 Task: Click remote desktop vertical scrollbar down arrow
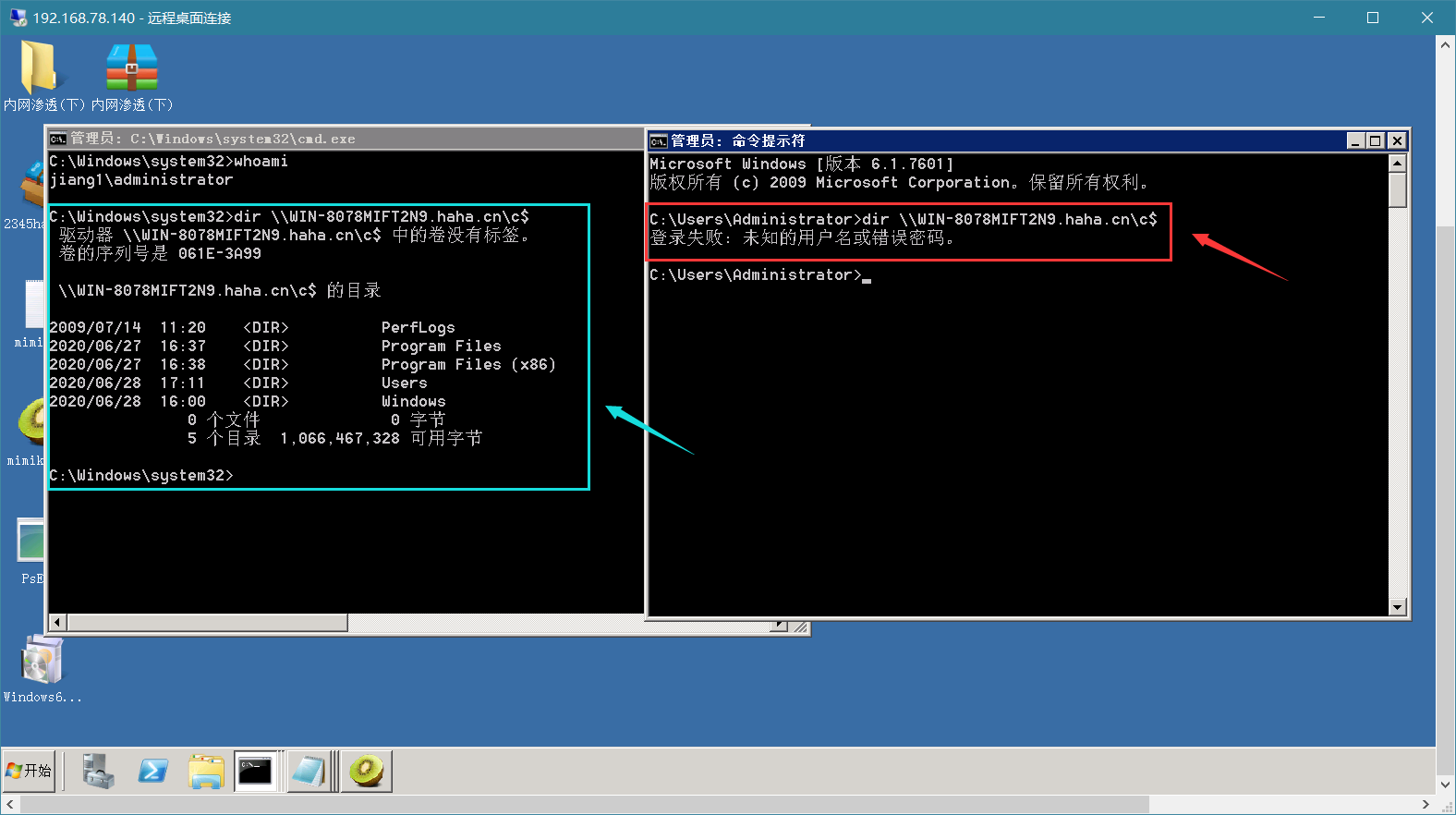click(1446, 785)
